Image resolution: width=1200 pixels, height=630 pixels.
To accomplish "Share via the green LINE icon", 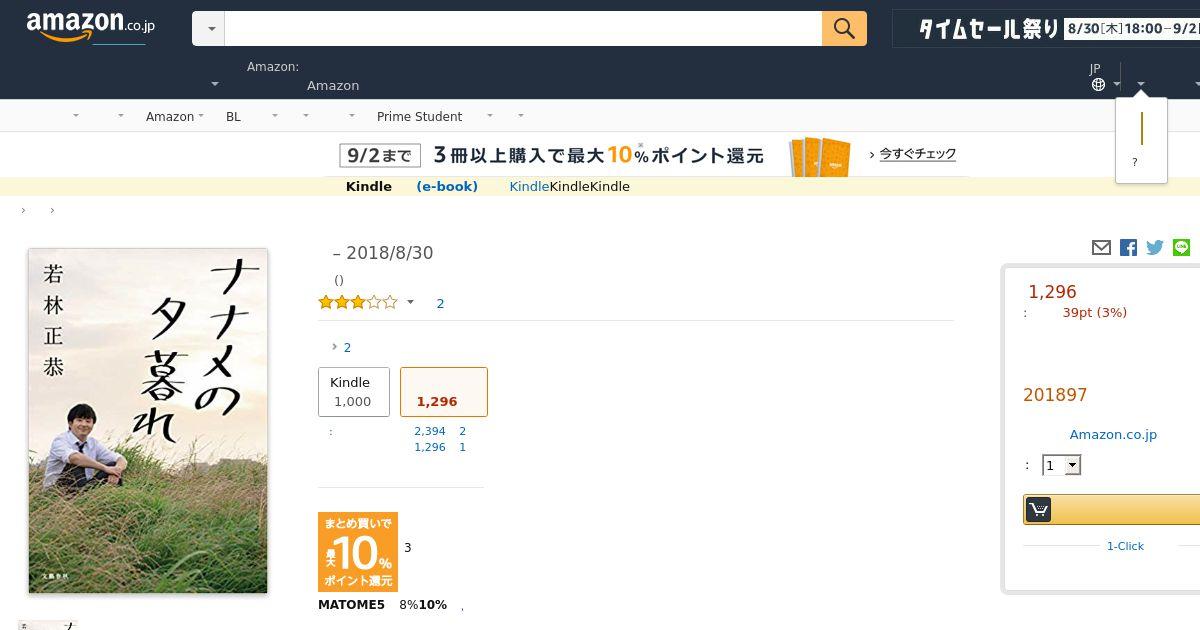I will point(1181,247).
